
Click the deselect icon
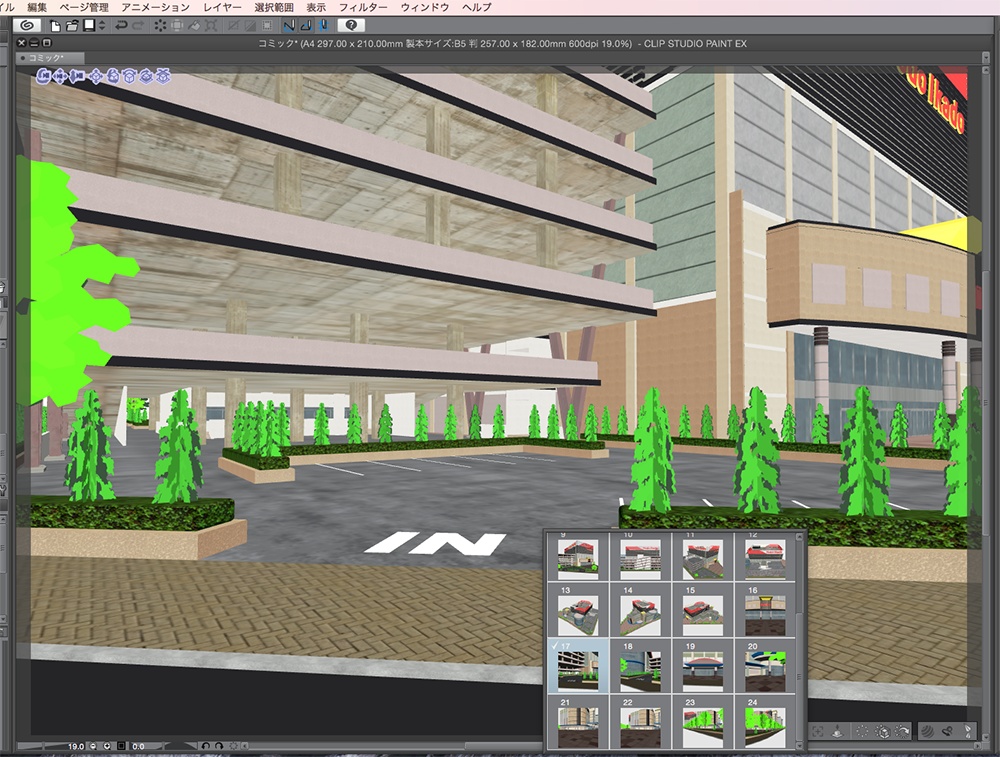[x=233, y=26]
